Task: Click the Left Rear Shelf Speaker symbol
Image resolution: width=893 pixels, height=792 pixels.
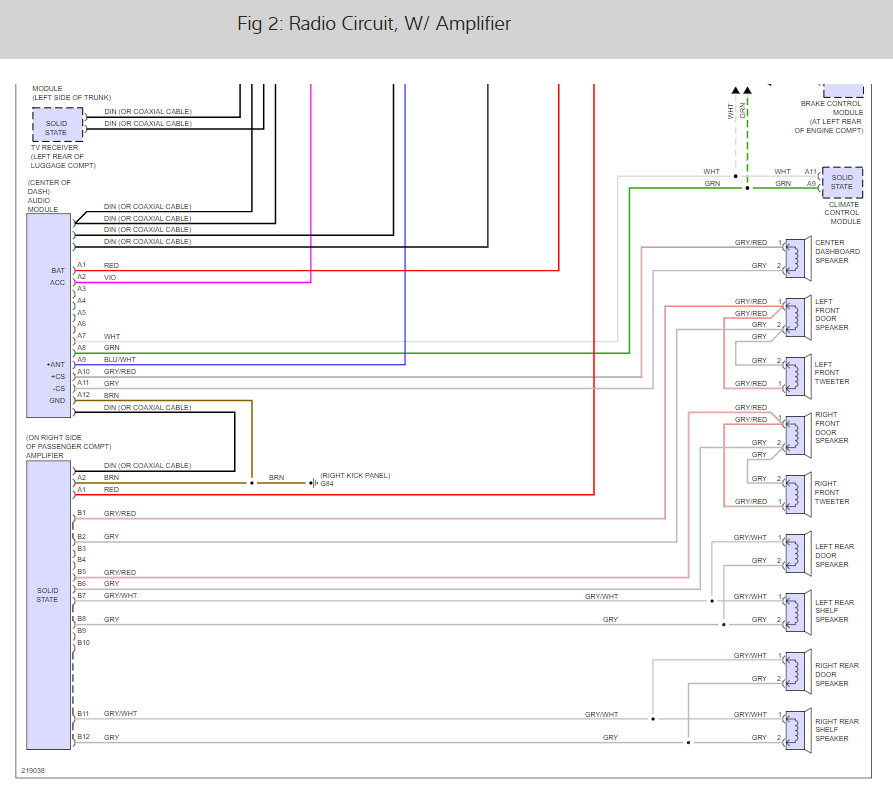Action: coord(798,613)
